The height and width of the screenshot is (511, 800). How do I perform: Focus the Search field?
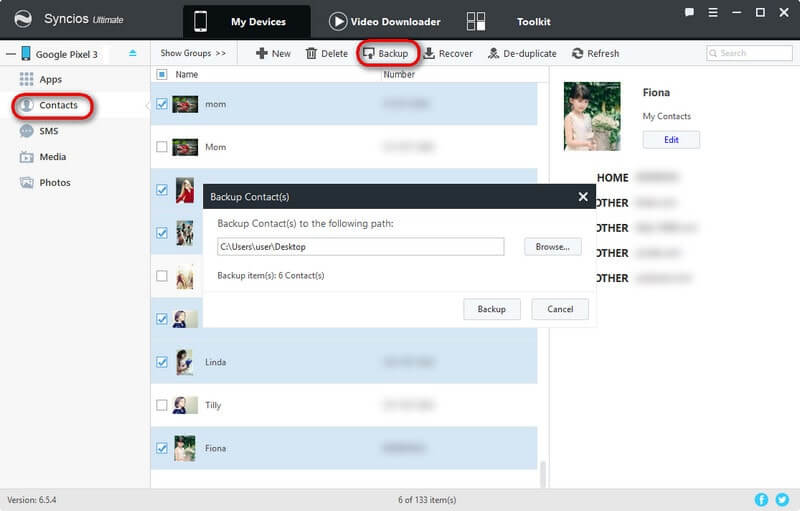pos(749,53)
